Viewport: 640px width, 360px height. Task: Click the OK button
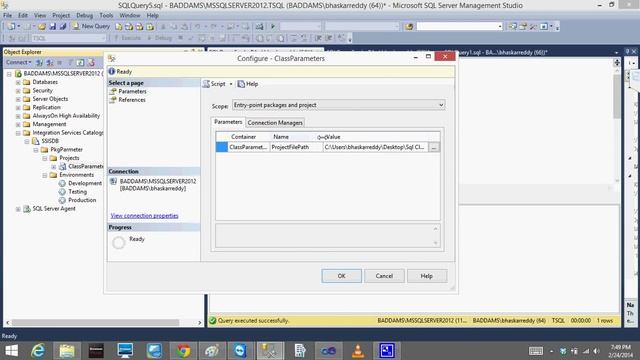click(x=342, y=276)
